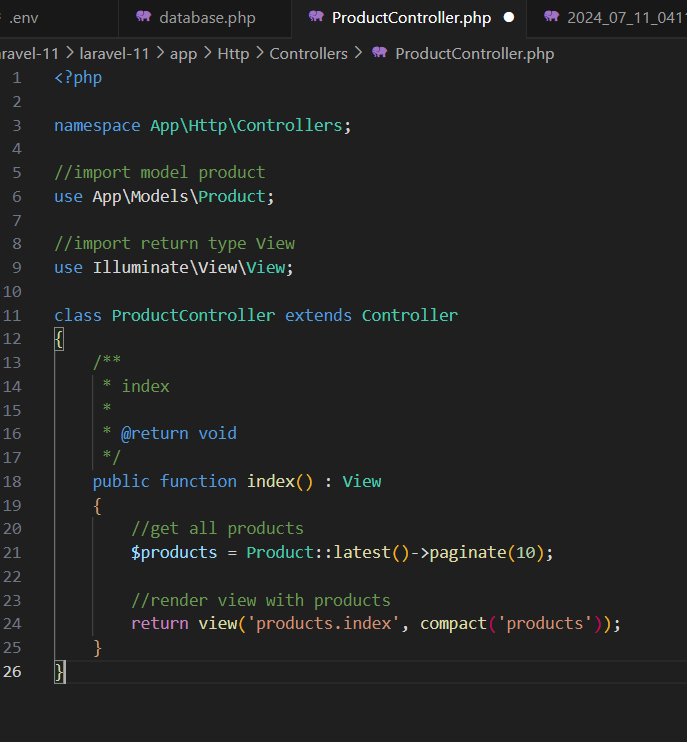Open the laravel-11 breadcrumb folder
The image size is (687, 742).
pos(114,54)
